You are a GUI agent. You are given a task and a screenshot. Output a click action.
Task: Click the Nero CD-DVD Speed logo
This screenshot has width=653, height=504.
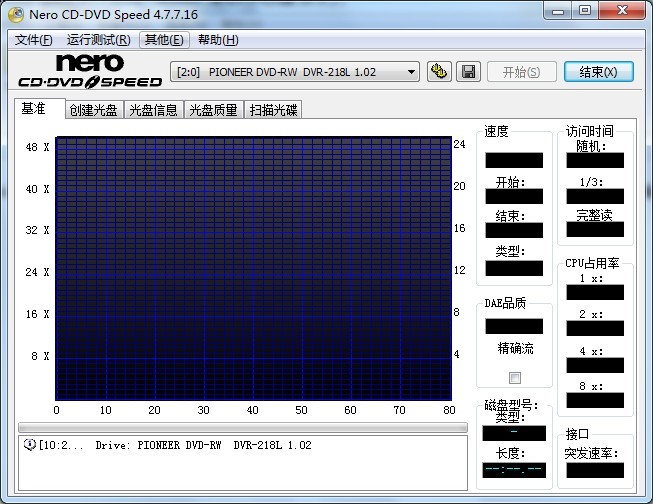coord(89,72)
